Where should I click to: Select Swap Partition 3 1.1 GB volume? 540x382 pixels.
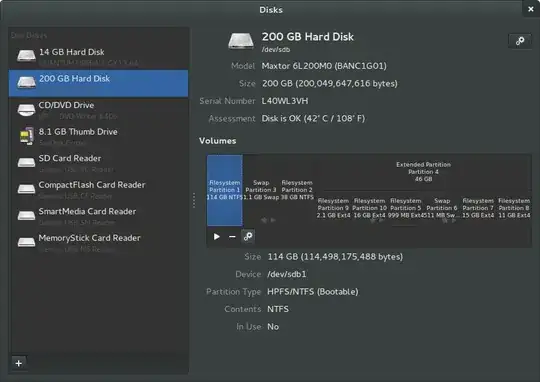pyautogui.click(x=261, y=190)
